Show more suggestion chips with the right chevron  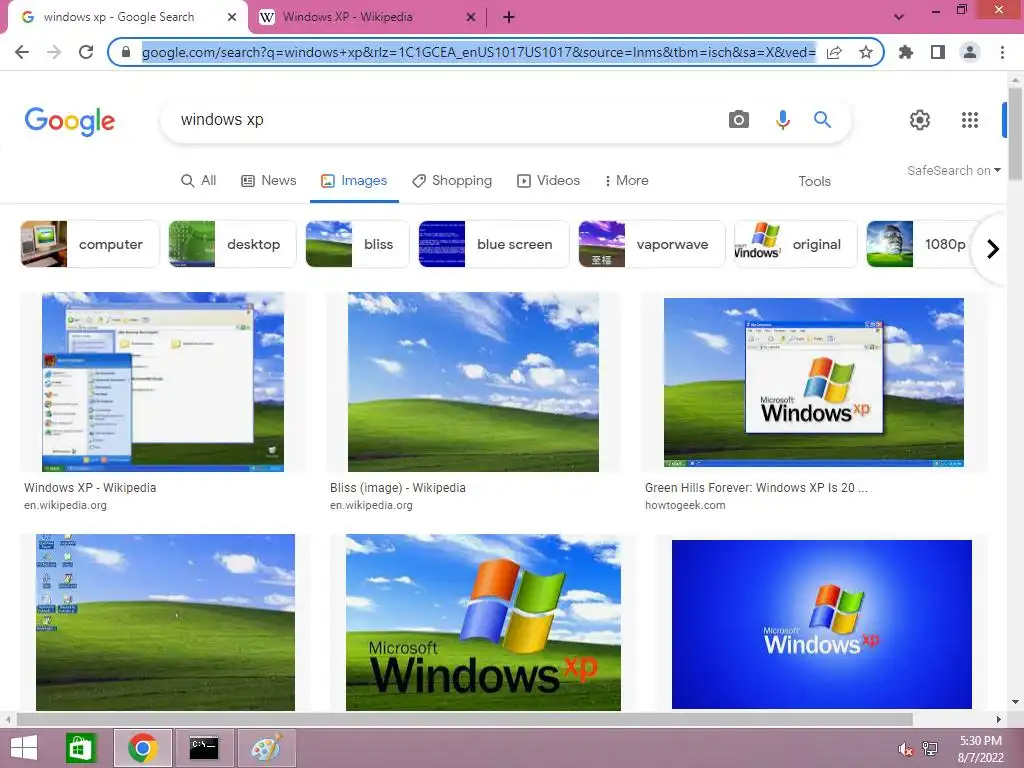[993, 249]
